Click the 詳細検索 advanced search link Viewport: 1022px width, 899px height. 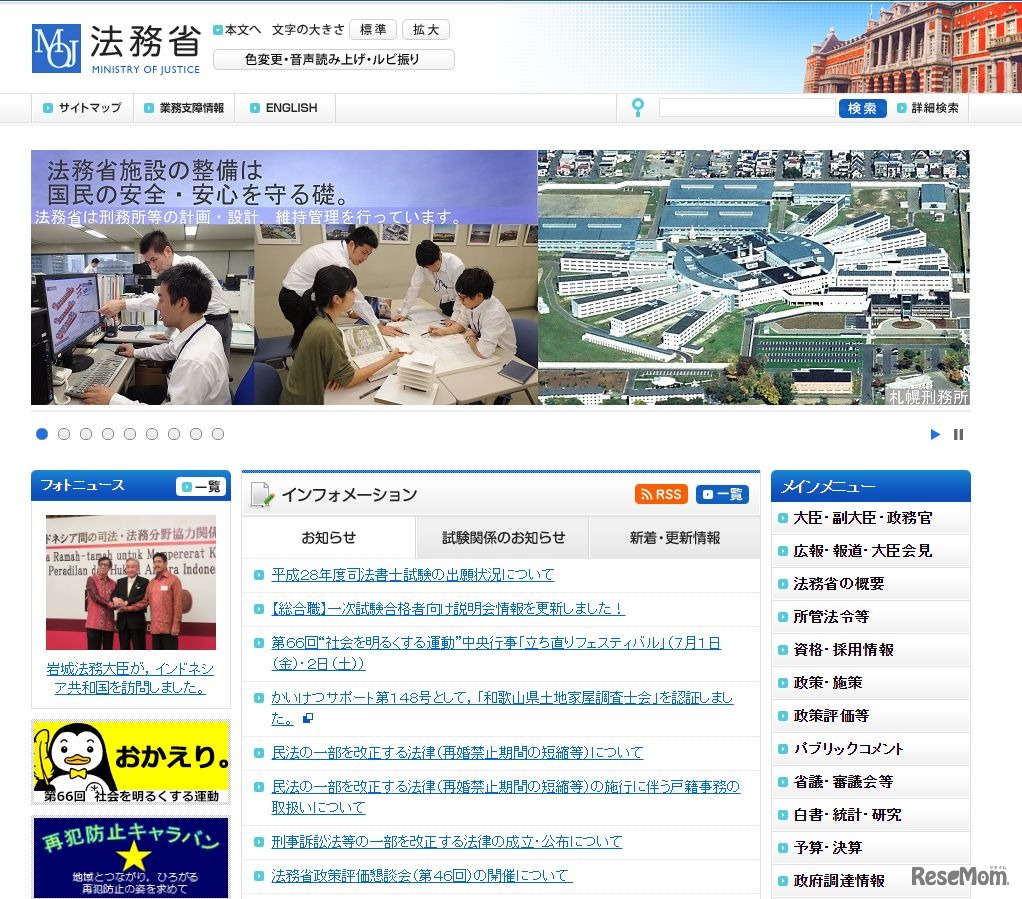pos(935,106)
